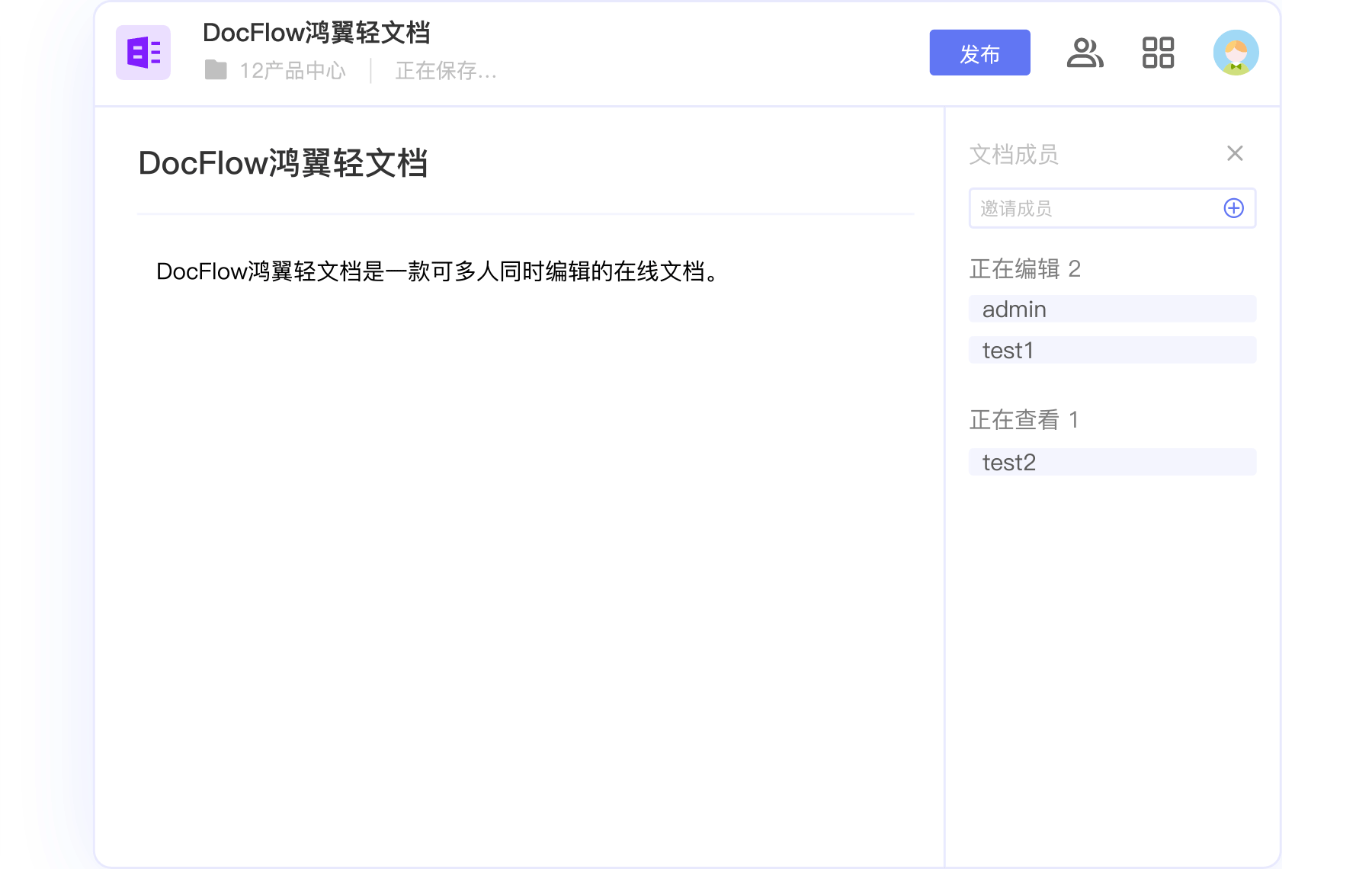
Task: Open the 12产品中心 folder link
Action: pos(293,70)
